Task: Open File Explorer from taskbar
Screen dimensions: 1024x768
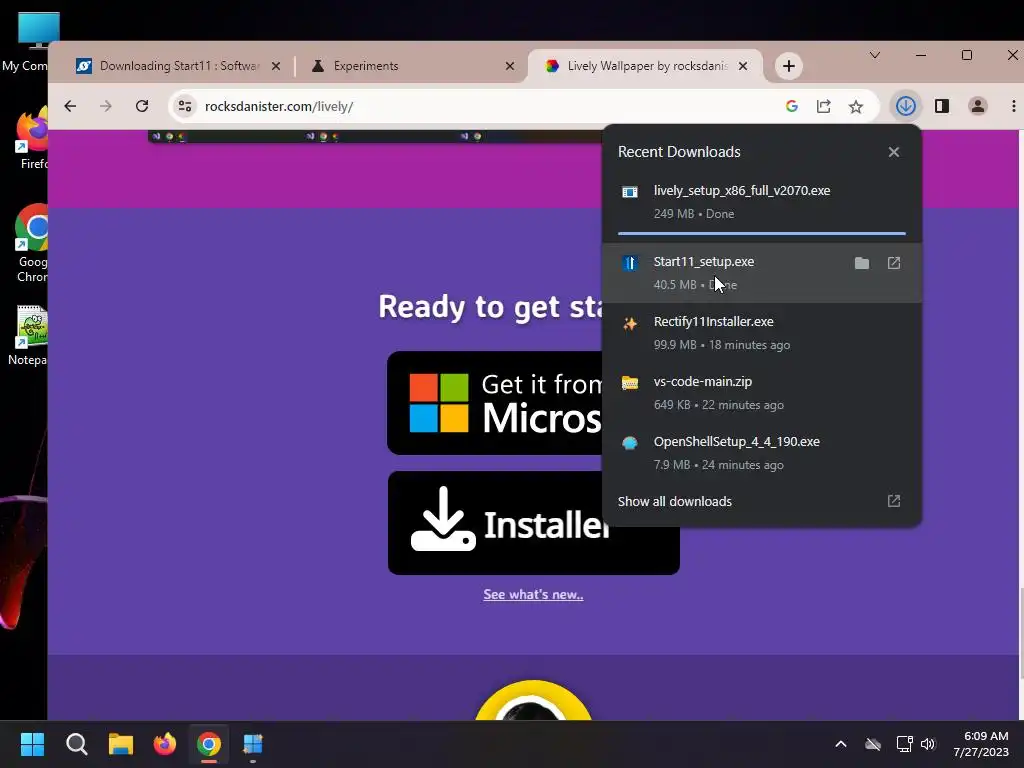Action: (x=121, y=744)
